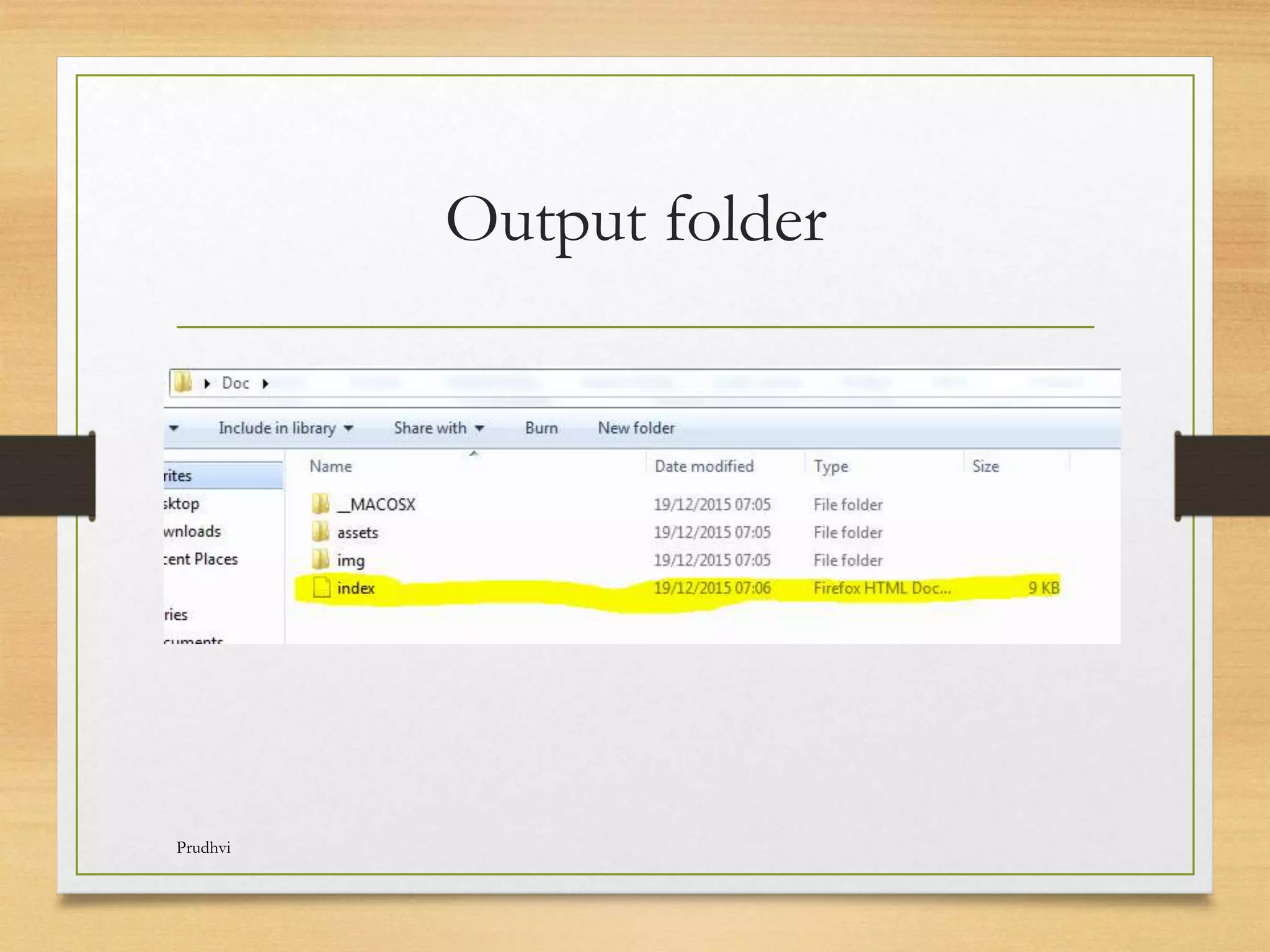Screen dimensions: 1270x952
Task: Select the img folder icon
Action: [321, 560]
